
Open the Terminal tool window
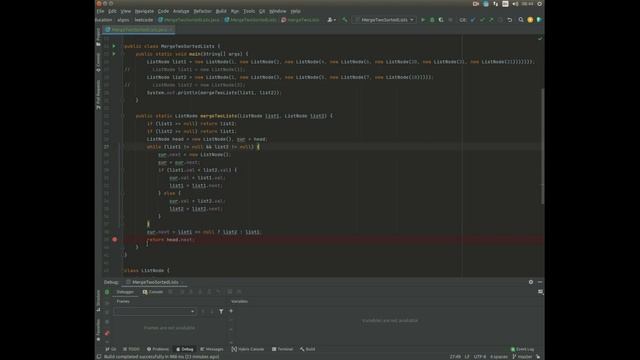pyautogui.click(x=282, y=349)
